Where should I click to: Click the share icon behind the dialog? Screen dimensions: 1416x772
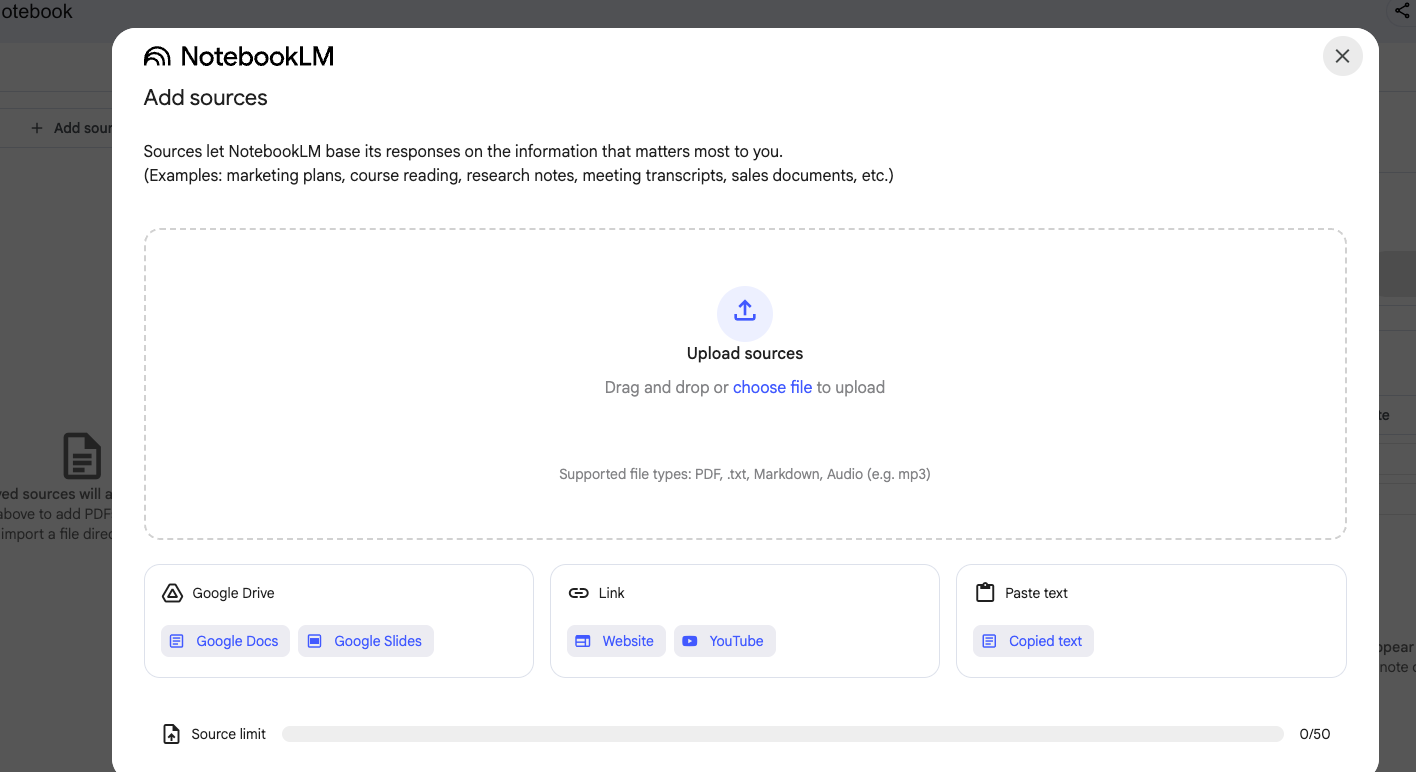[x=1403, y=10]
